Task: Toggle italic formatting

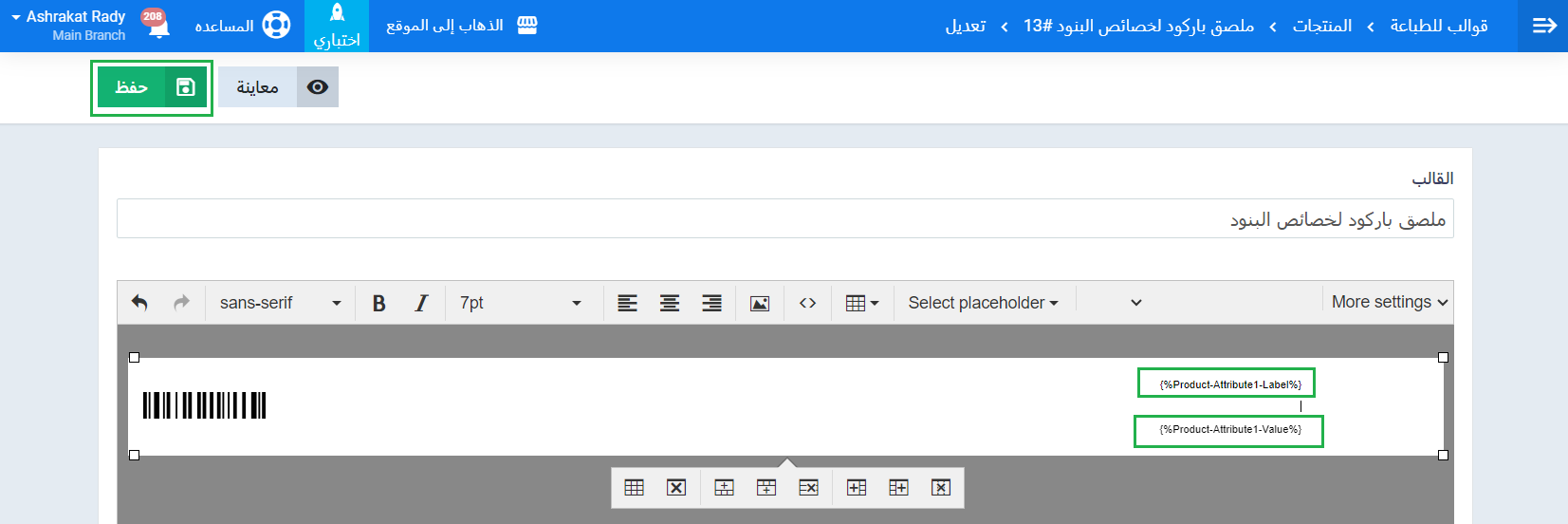Action: (421, 303)
